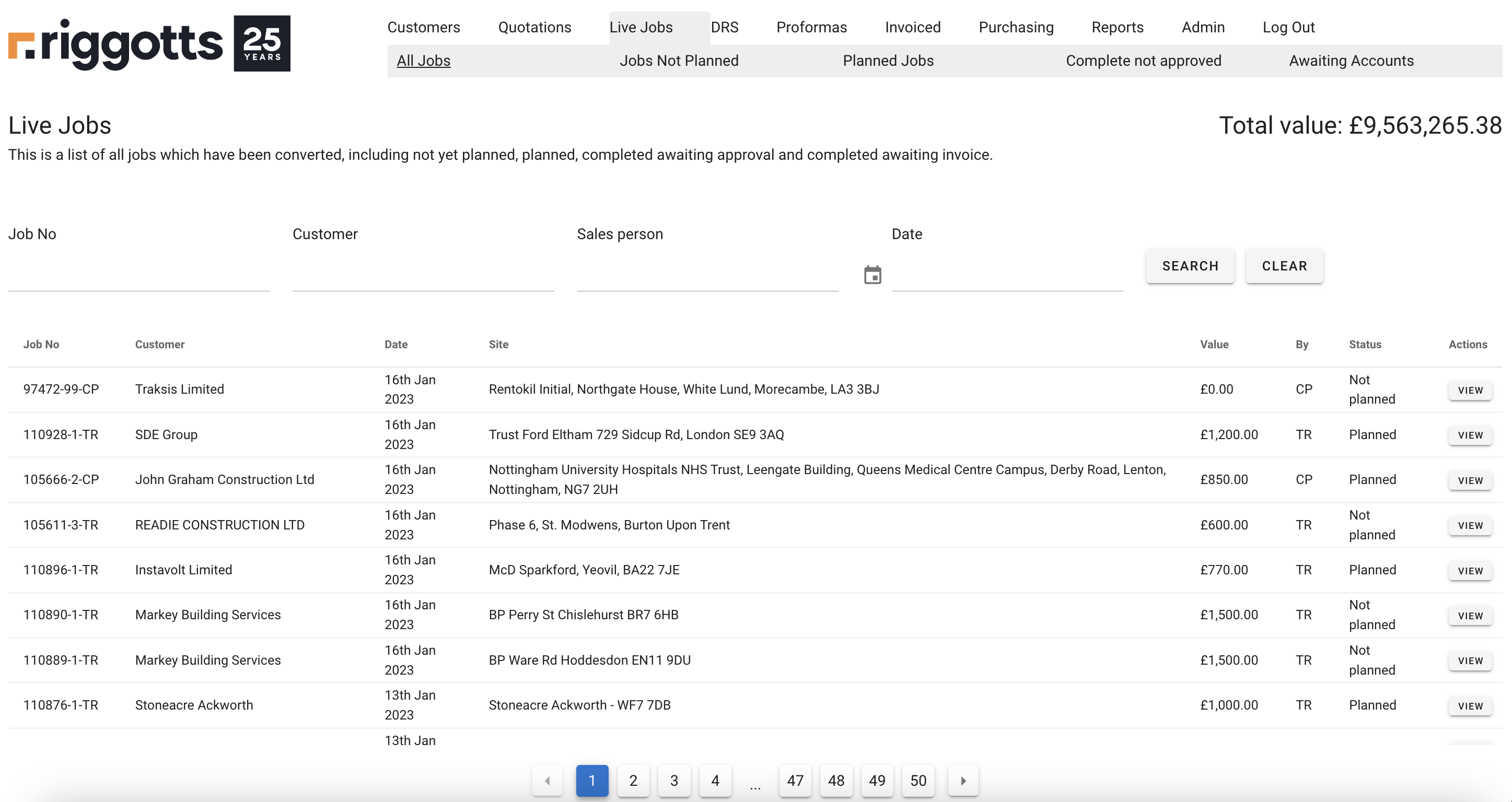The height and width of the screenshot is (802, 1512).
Task: View the SDE Group job
Action: click(1469, 435)
